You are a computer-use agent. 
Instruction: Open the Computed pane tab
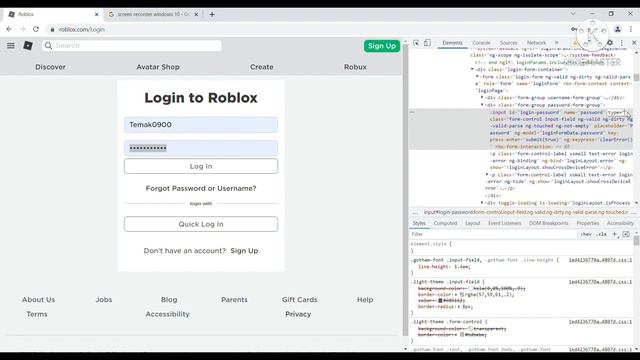[x=445, y=223]
